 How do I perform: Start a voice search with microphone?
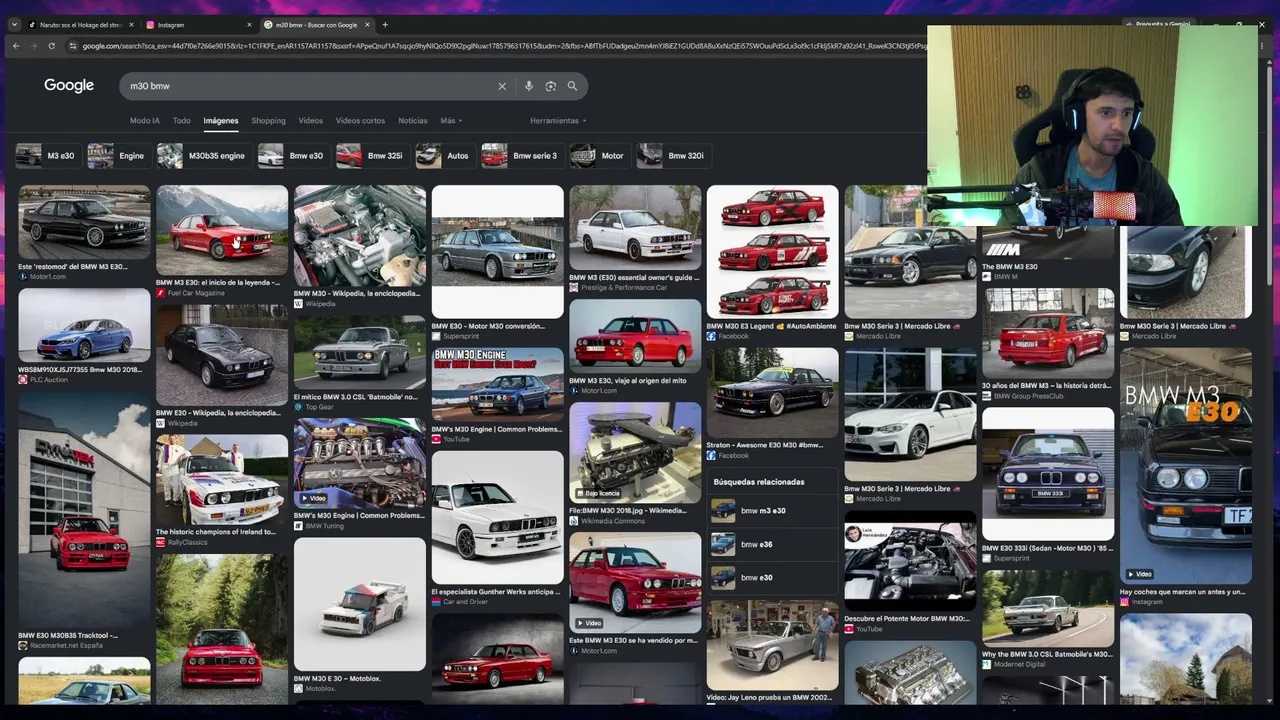coord(529,86)
